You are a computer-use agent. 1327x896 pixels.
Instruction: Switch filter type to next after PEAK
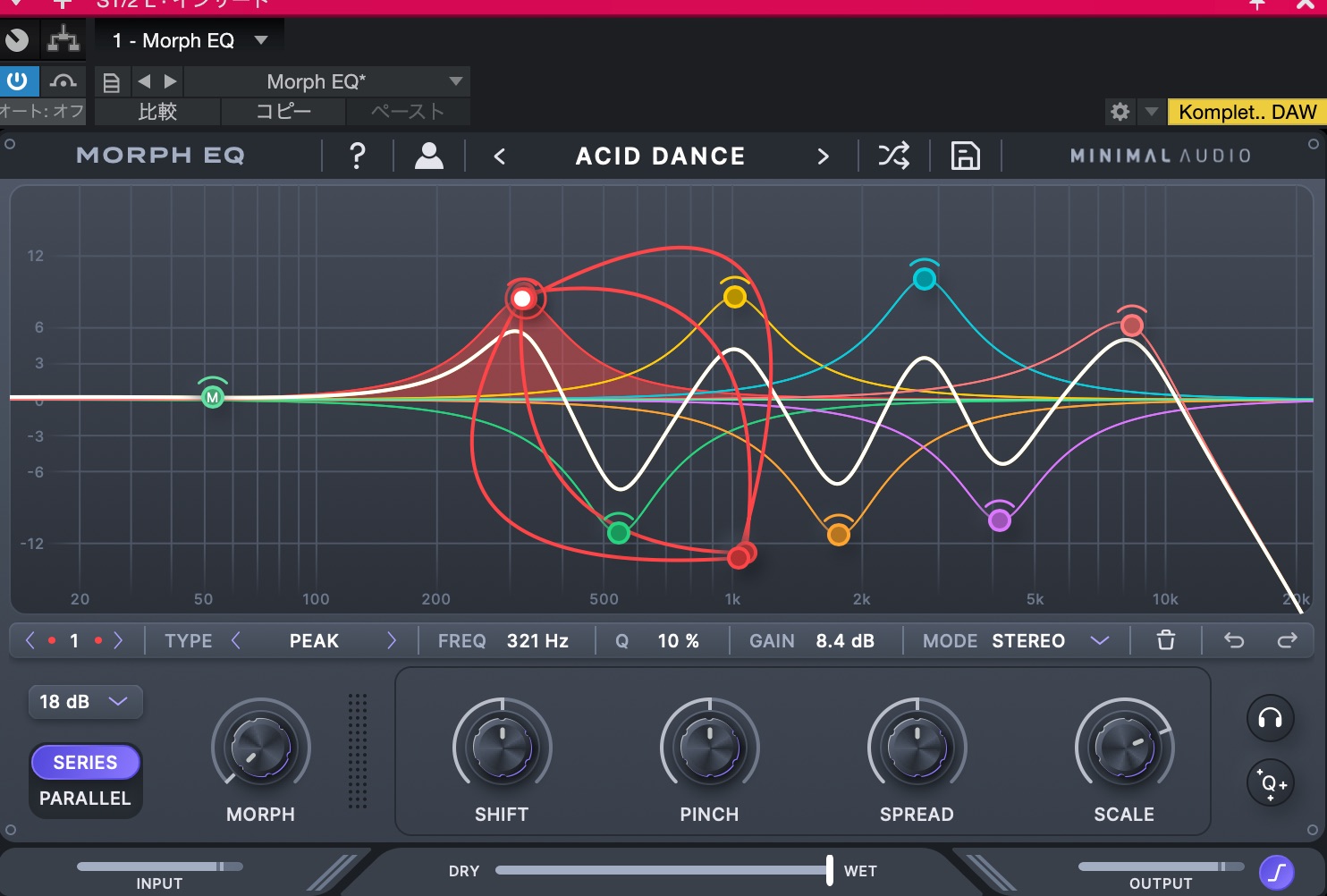(x=391, y=640)
